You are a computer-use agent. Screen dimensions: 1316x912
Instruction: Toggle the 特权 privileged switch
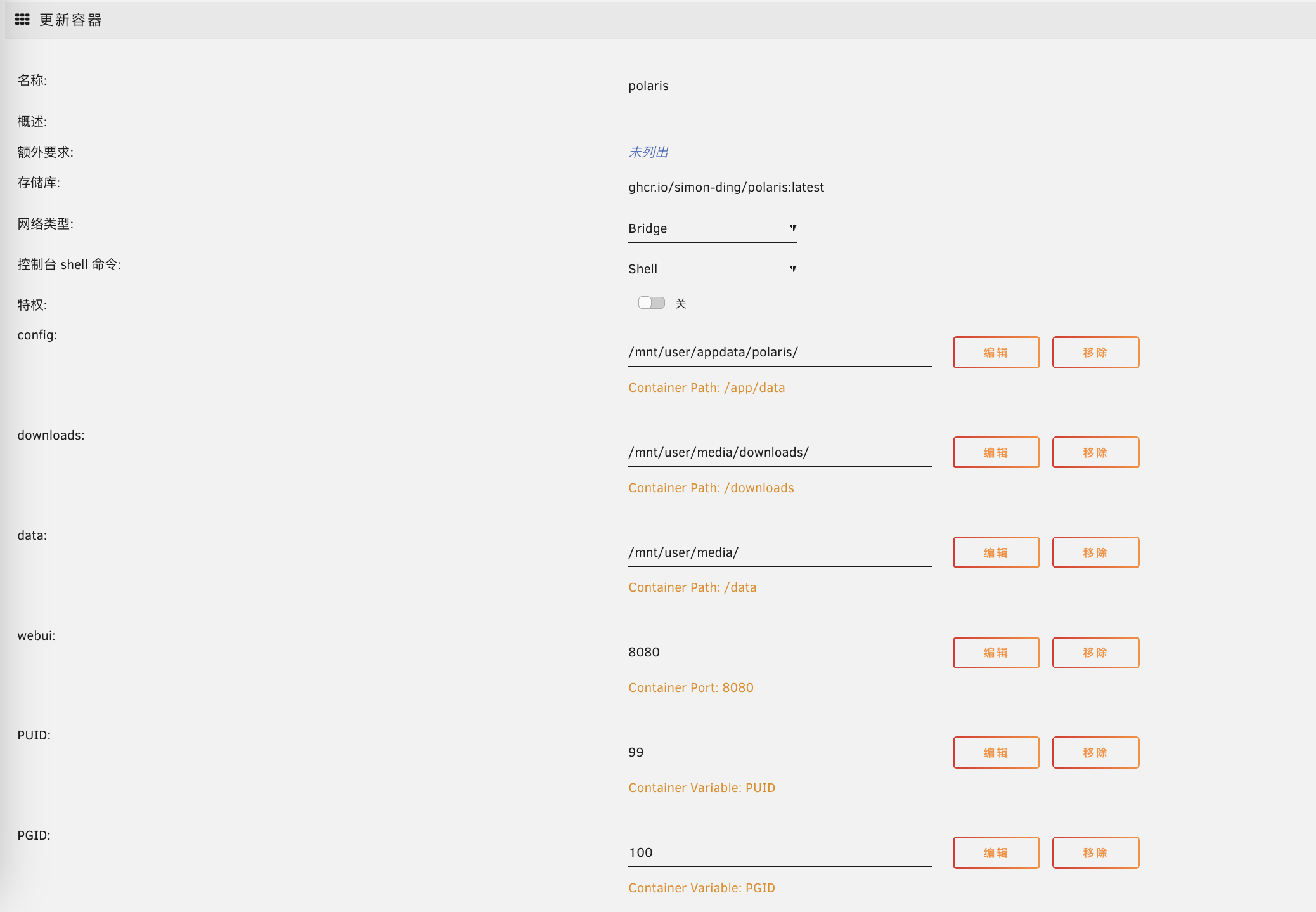pyautogui.click(x=651, y=303)
